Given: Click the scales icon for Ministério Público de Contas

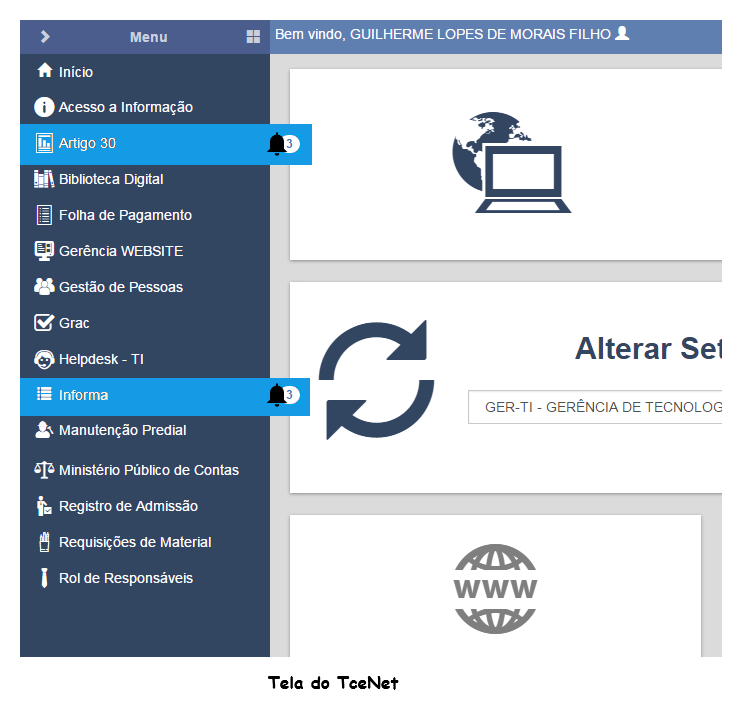Looking at the screenshot, I should pyautogui.click(x=44, y=469).
